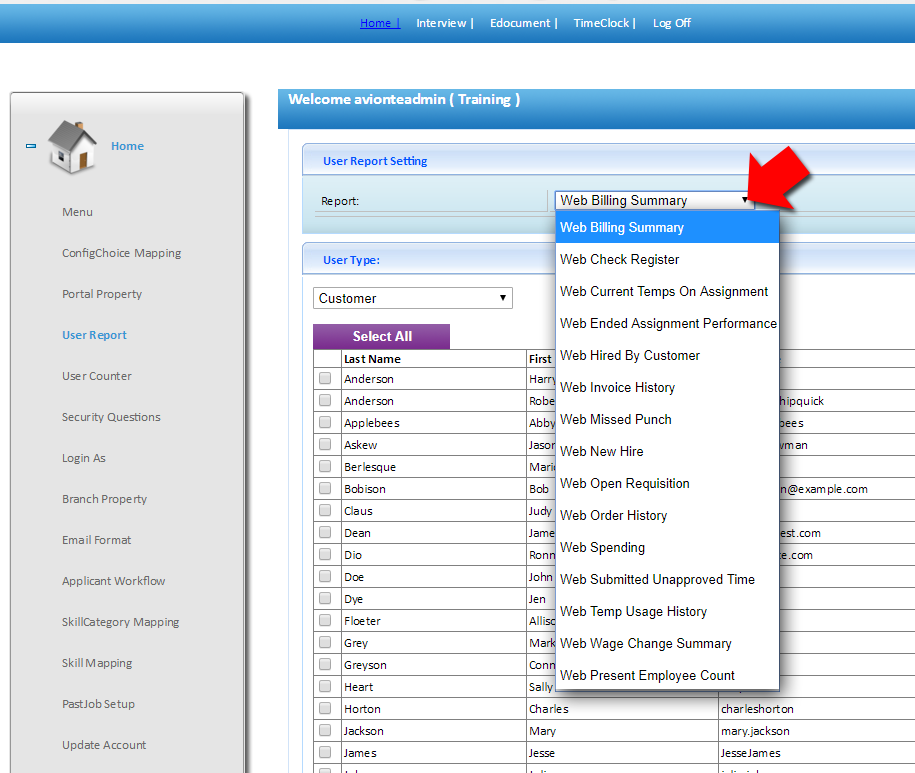Check the Floeter row checkbox

325,620
